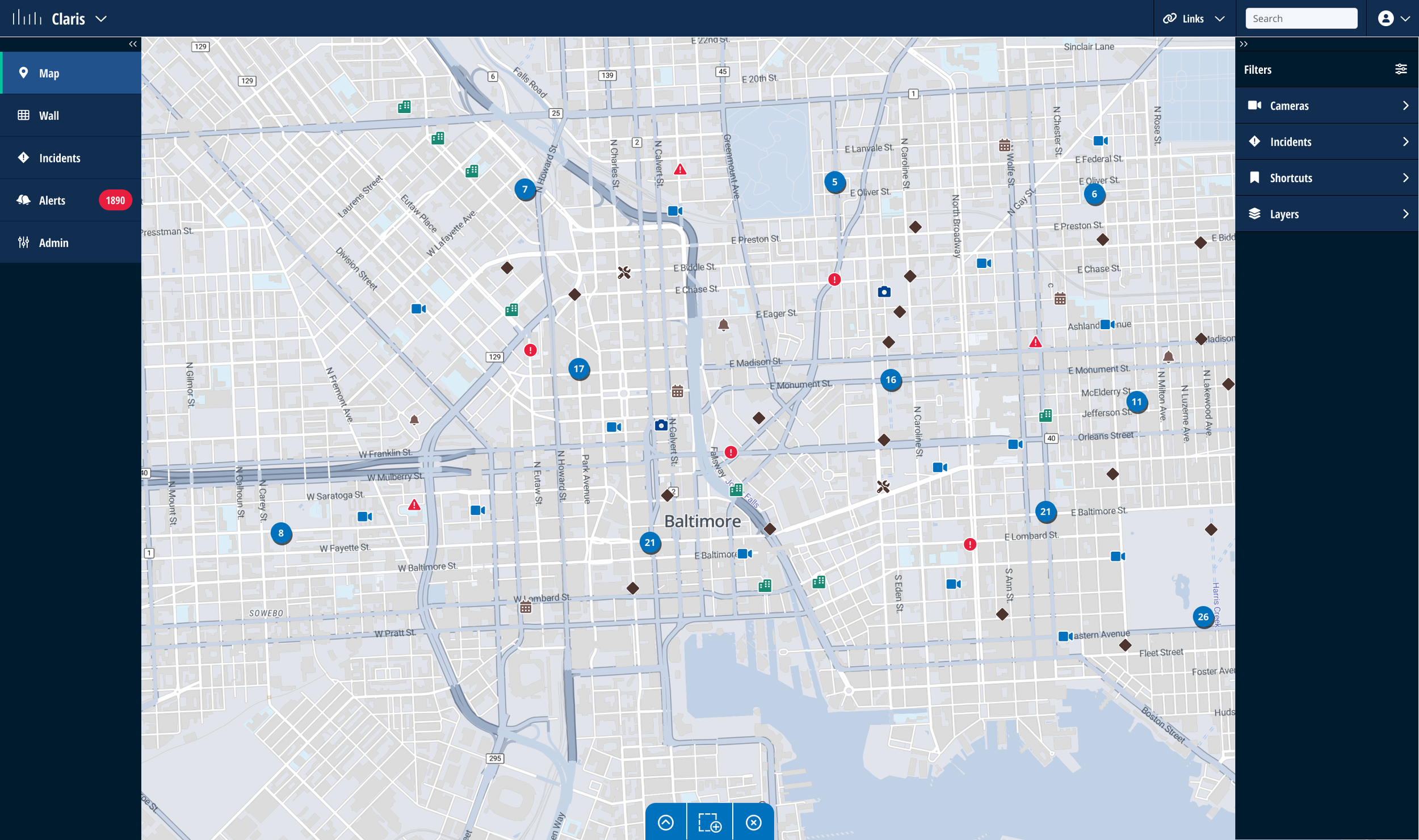Expand the Incidents filter section

click(x=1326, y=142)
